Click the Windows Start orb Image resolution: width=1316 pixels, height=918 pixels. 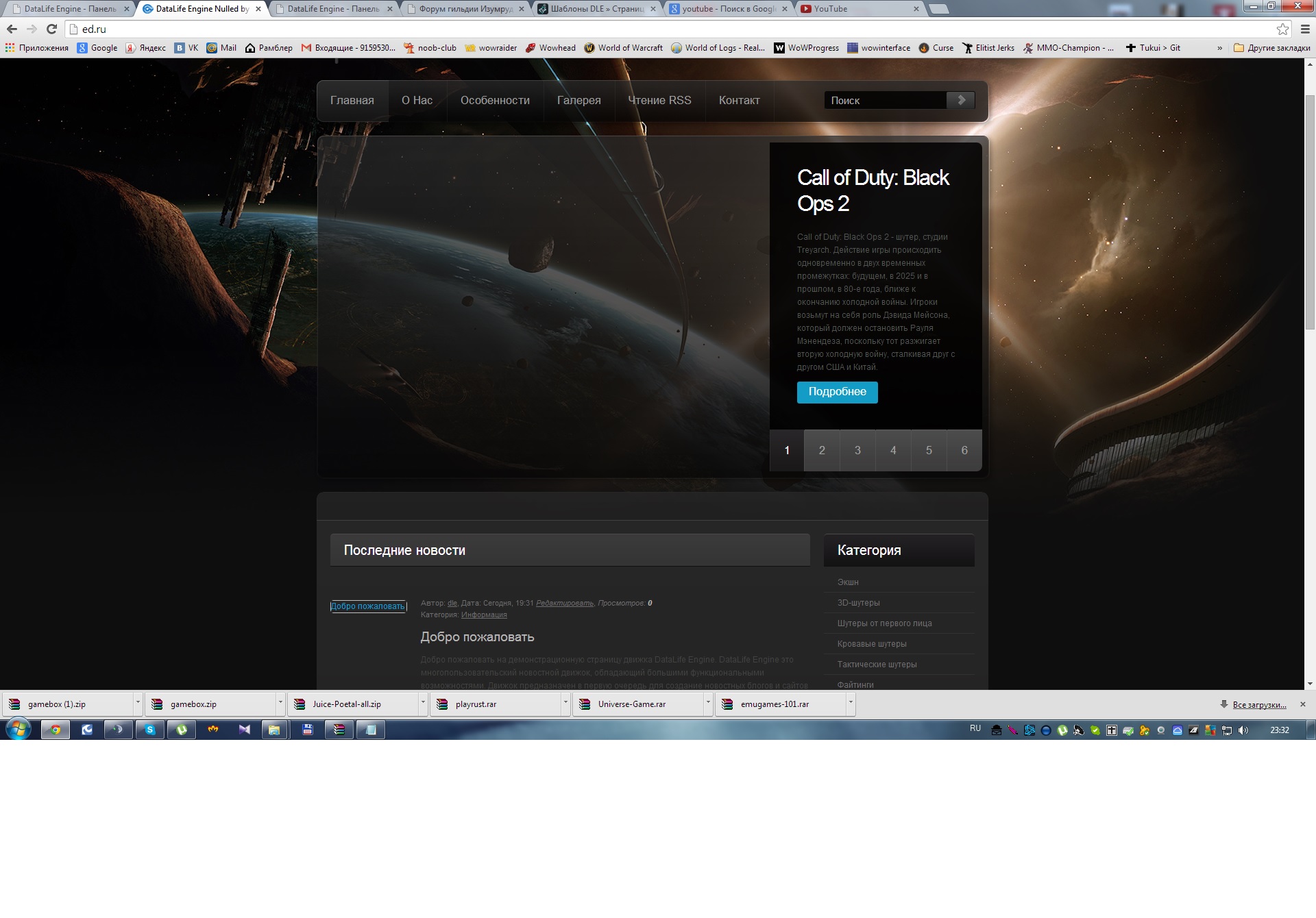point(19,729)
